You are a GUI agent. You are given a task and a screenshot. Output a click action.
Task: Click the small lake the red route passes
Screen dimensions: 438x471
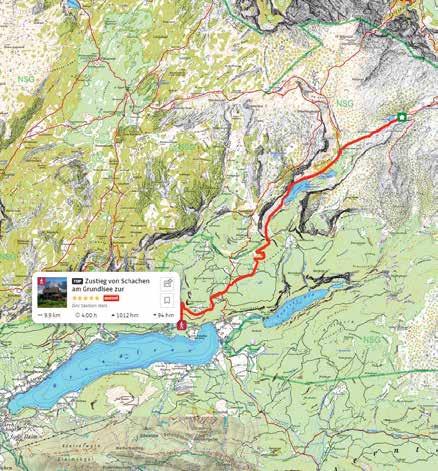[x=302, y=189]
